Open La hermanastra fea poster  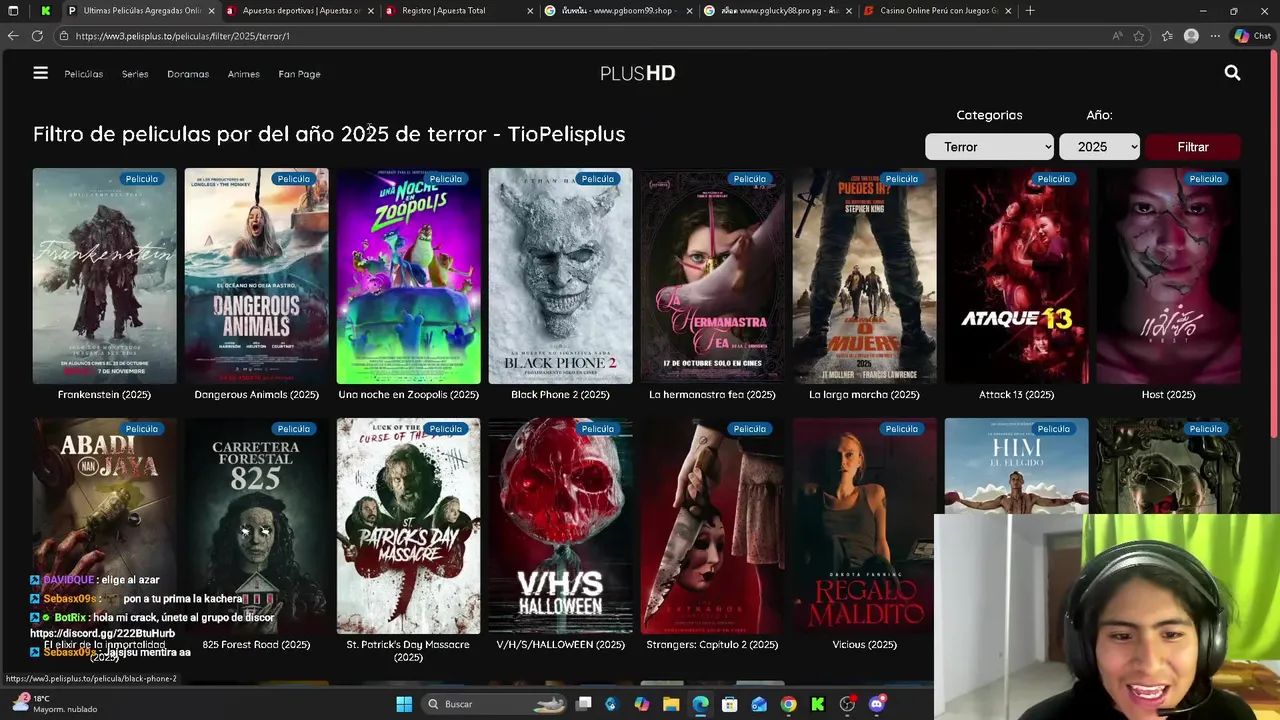(712, 276)
